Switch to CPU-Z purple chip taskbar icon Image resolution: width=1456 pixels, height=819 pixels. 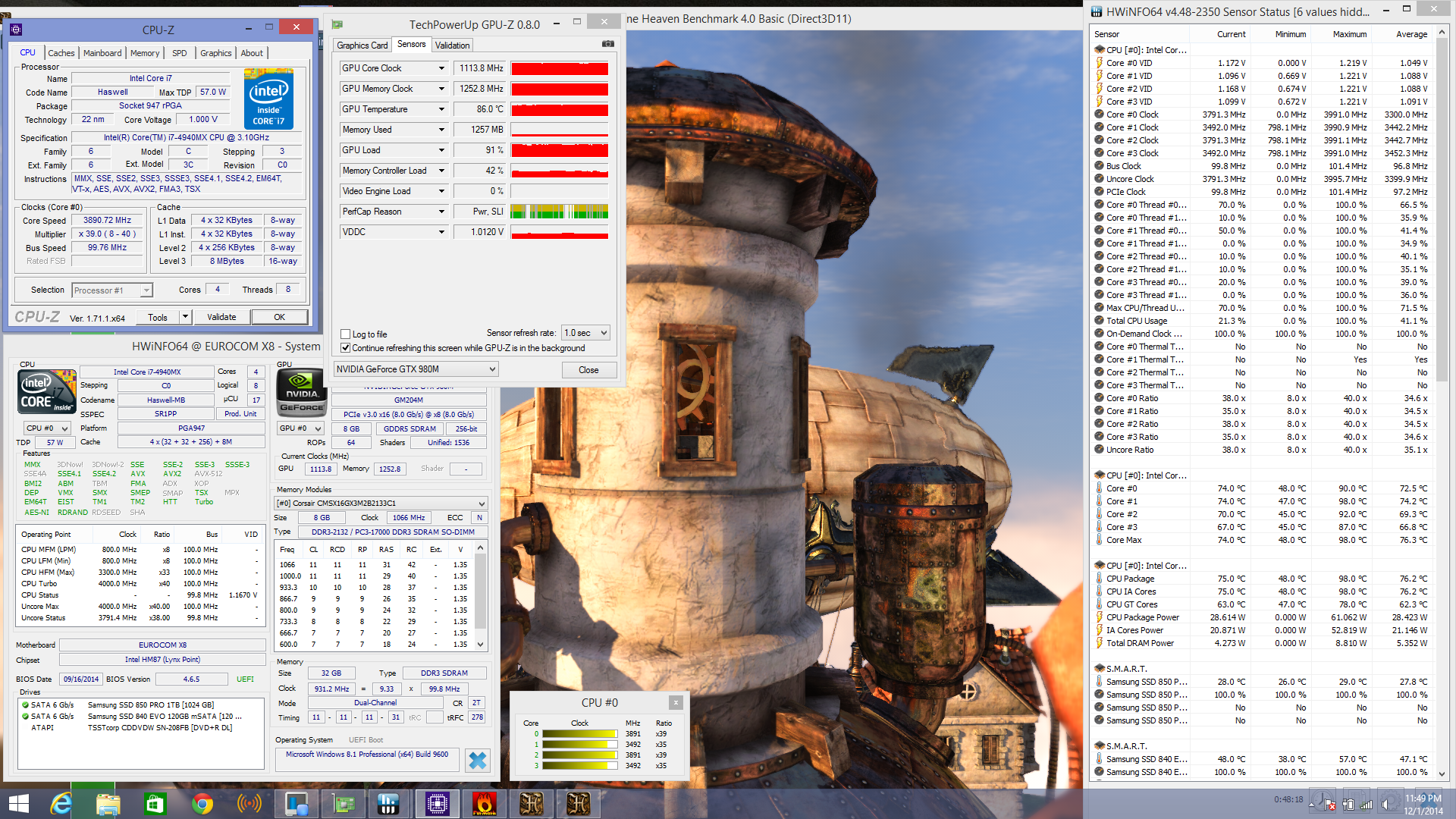438,804
